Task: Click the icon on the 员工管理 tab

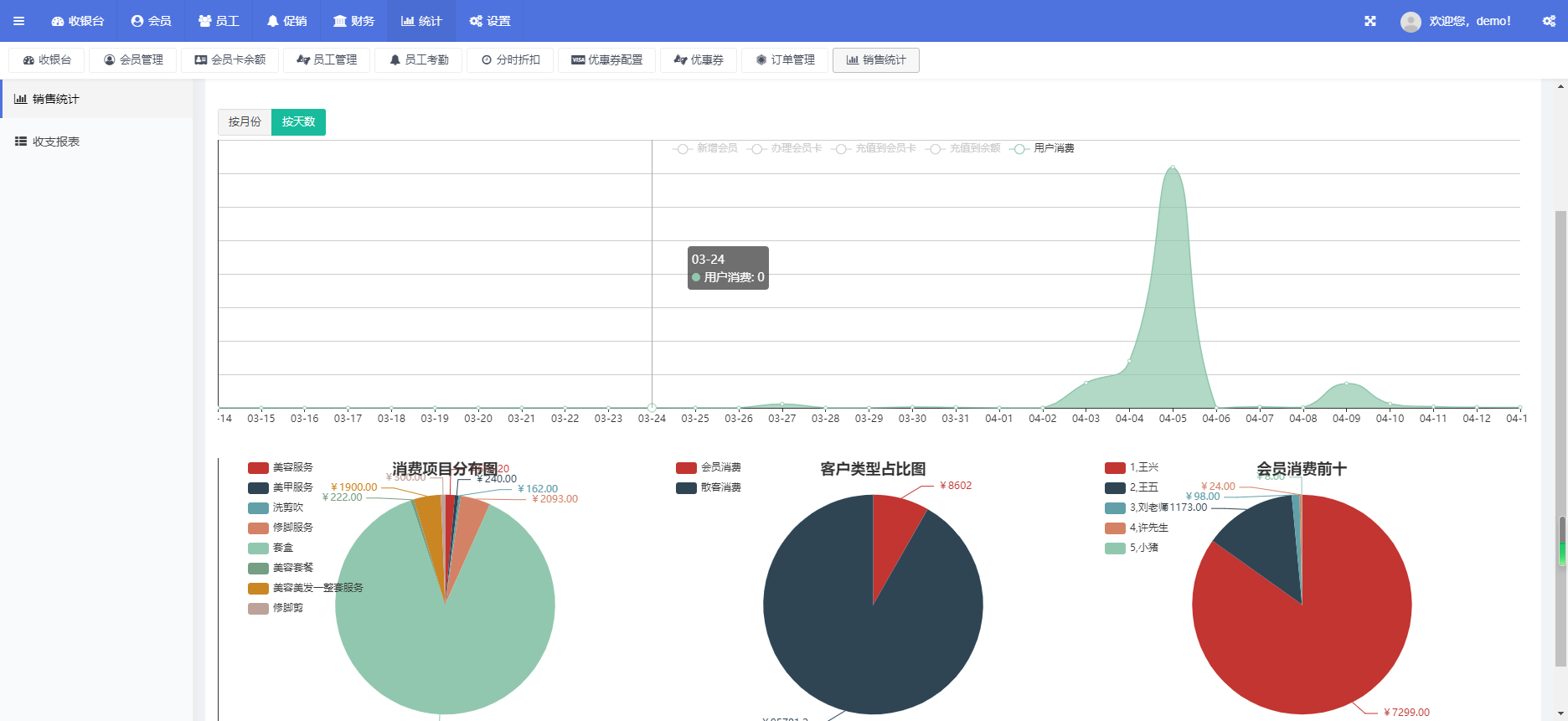Action: [x=303, y=60]
